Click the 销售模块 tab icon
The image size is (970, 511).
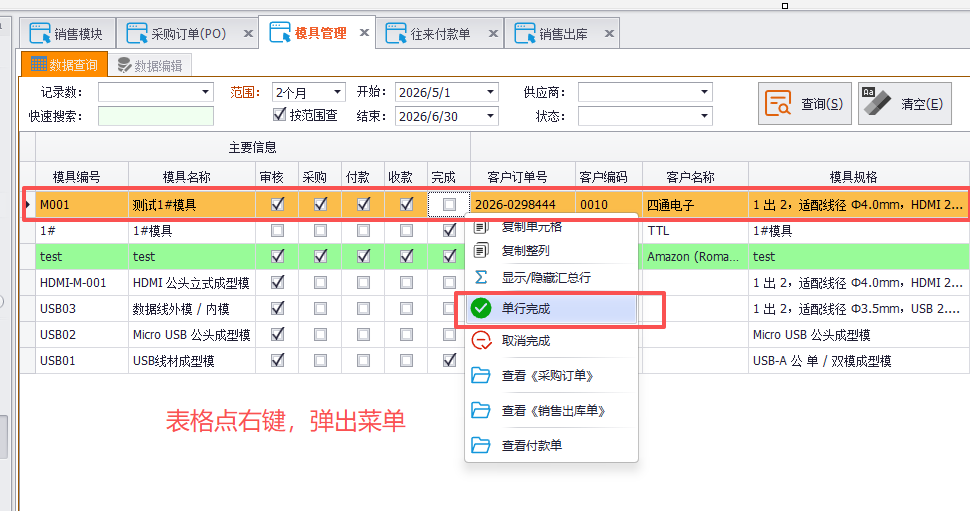tap(40, 33)
